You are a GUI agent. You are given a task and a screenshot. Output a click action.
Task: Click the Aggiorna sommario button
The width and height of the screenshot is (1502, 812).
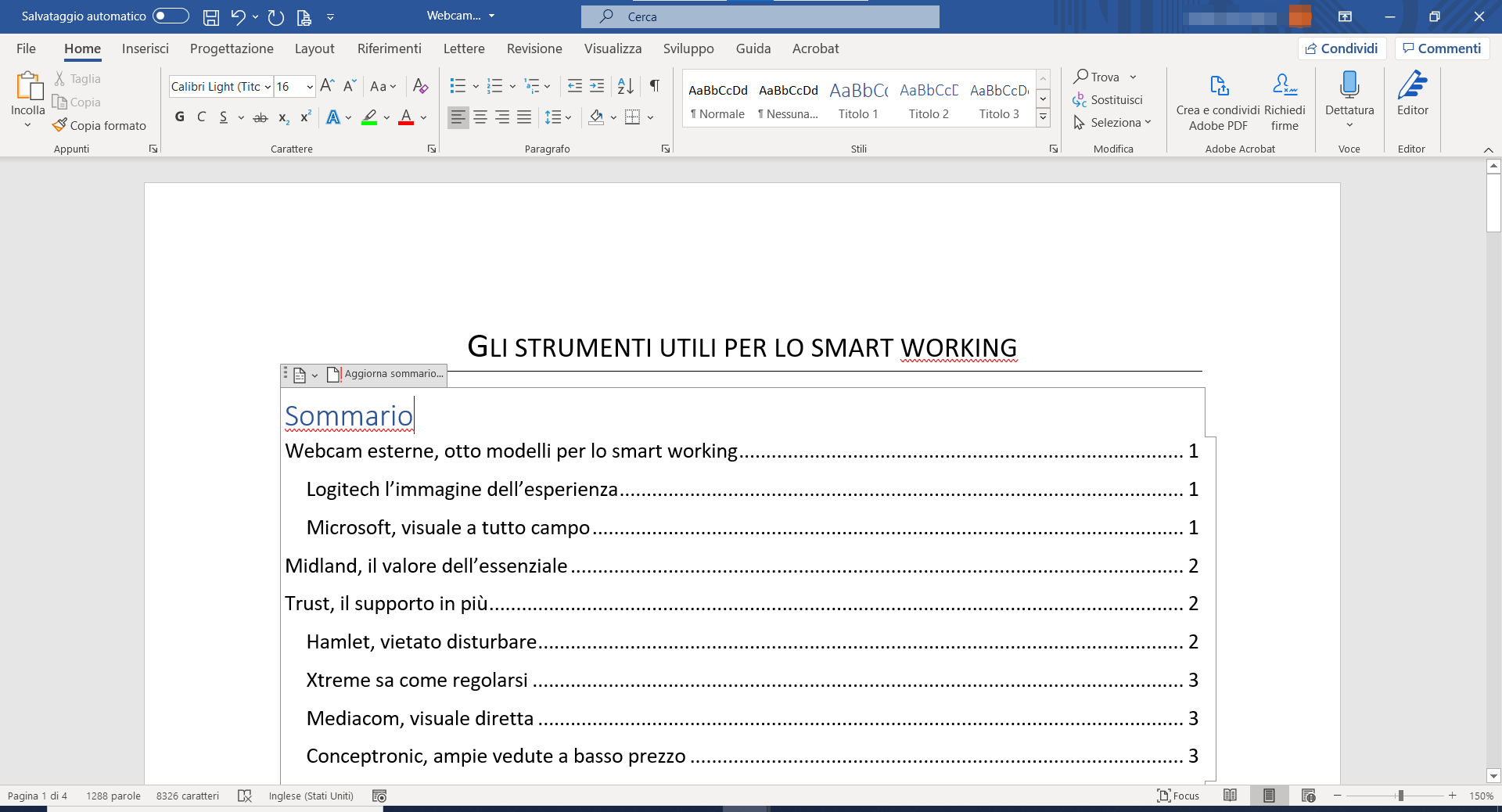[386, 374]
